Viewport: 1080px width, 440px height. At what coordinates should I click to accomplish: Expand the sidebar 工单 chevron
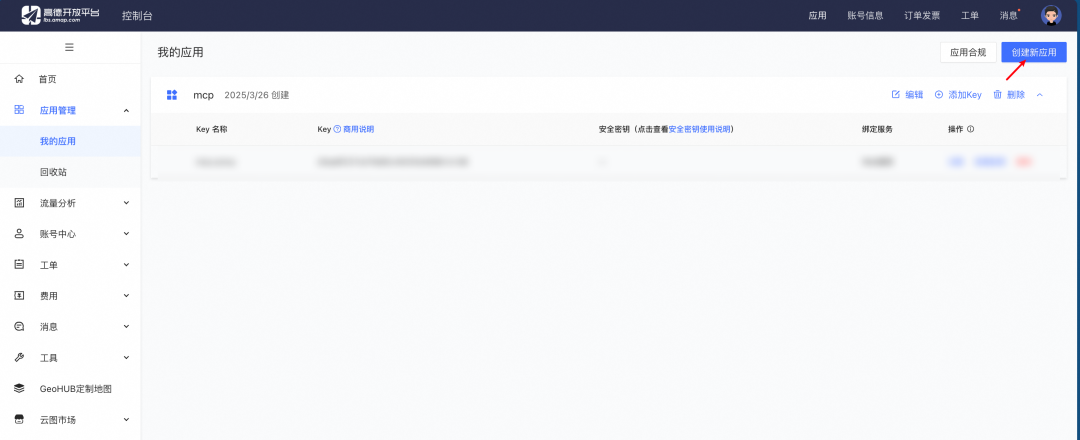tap(127, 265)
